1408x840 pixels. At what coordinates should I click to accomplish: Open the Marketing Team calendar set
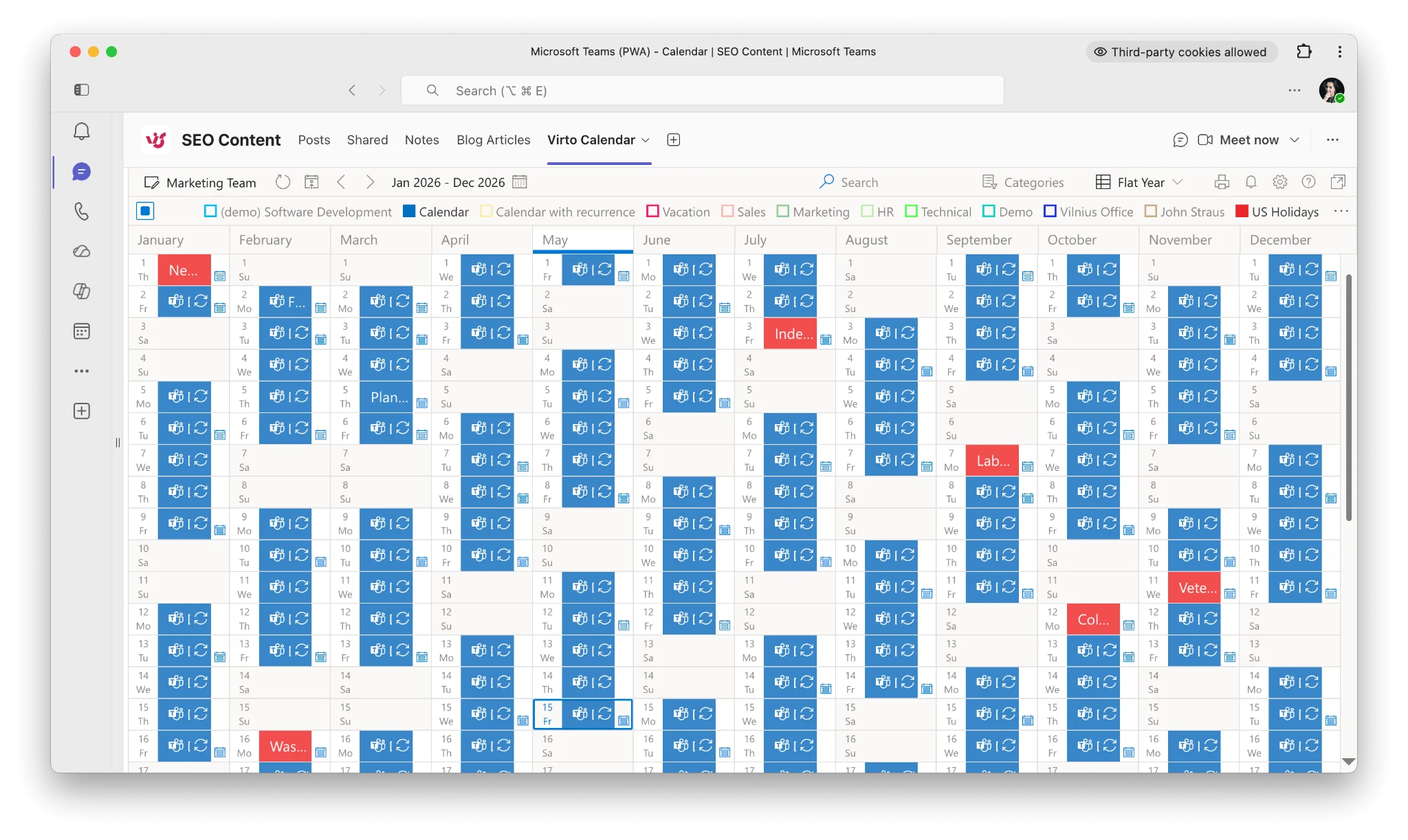click(200, 182)
